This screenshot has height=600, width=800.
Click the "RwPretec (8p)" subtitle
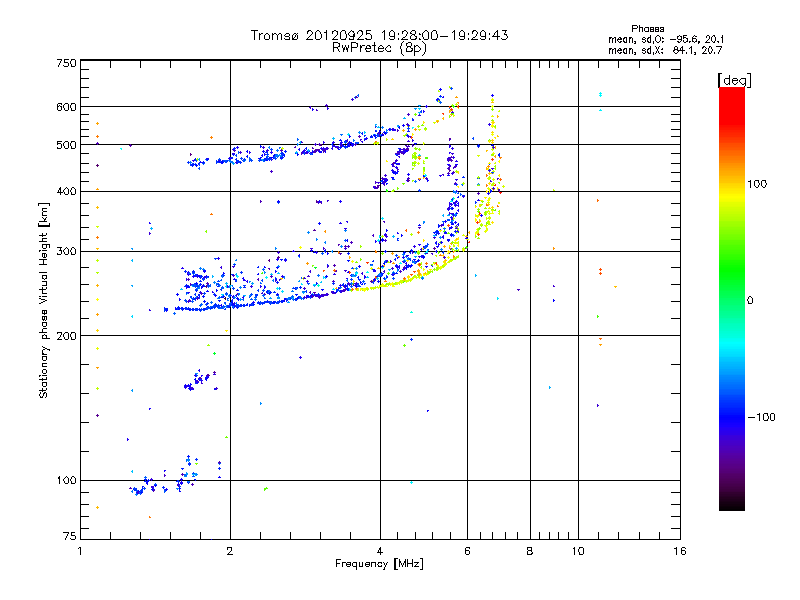coord(380,48)
